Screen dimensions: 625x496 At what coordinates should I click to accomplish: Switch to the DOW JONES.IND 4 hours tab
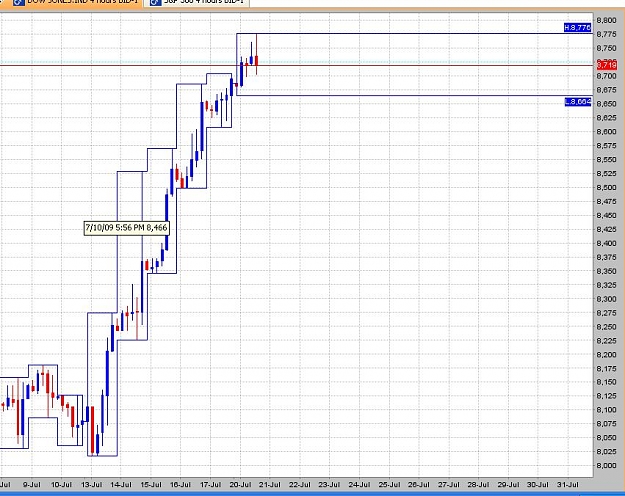coord(71,3)
